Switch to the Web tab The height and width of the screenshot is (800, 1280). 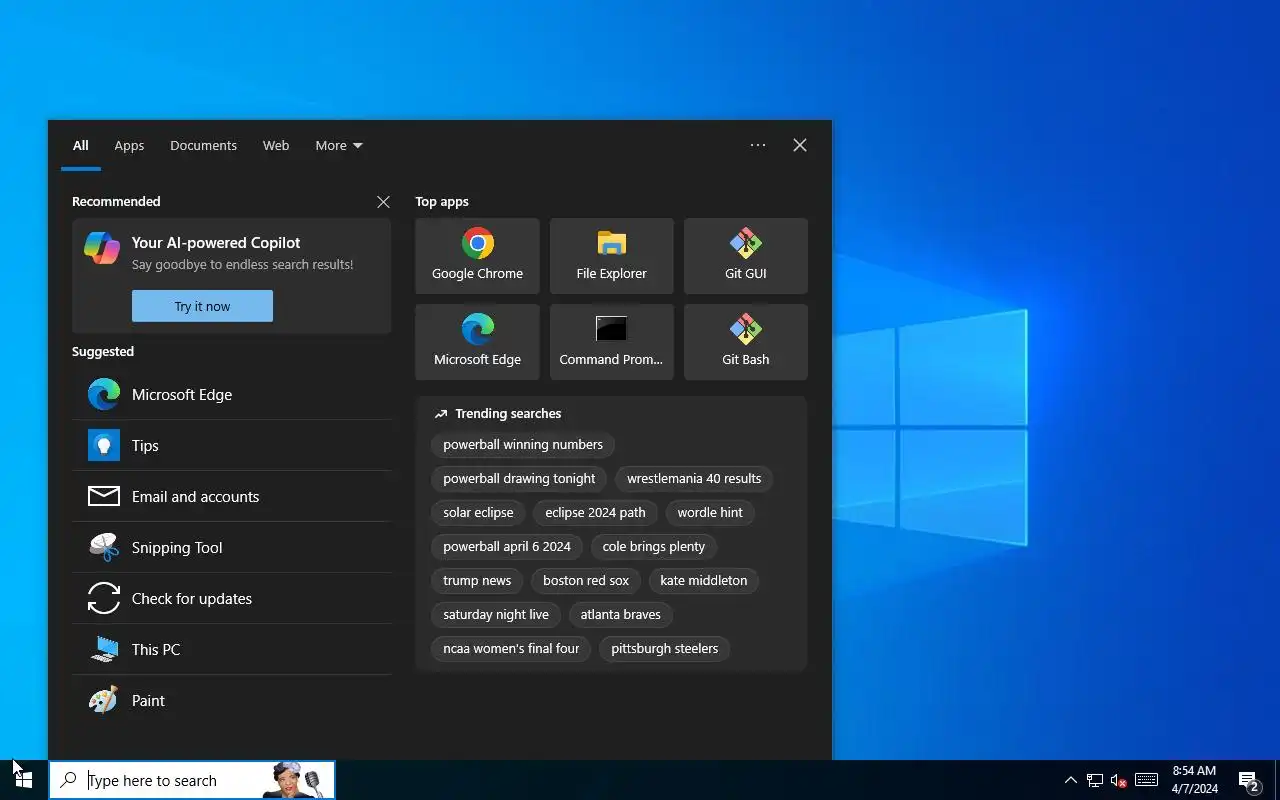point(276,145)
